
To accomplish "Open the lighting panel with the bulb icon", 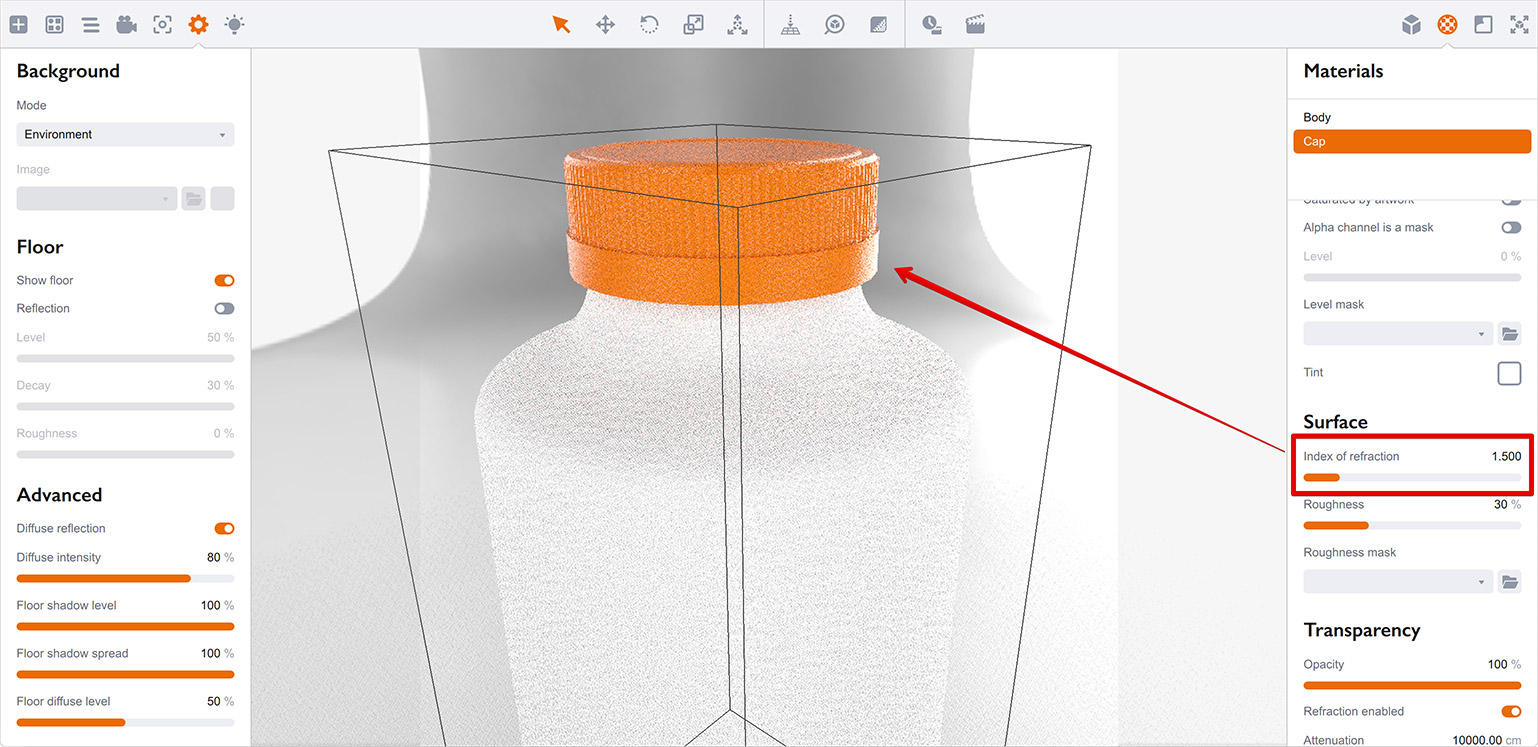I will 234,24.
